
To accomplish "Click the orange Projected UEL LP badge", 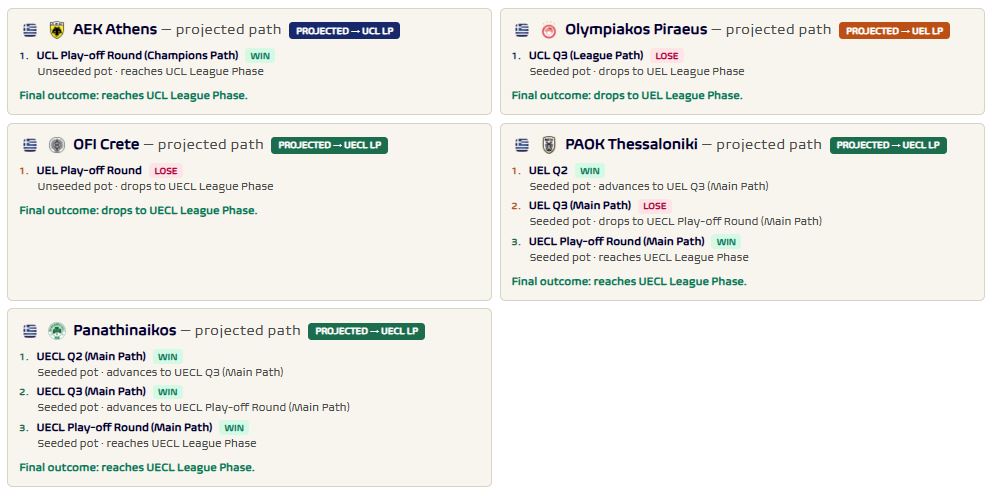I will pyautogui.click(x=894, y=30).
